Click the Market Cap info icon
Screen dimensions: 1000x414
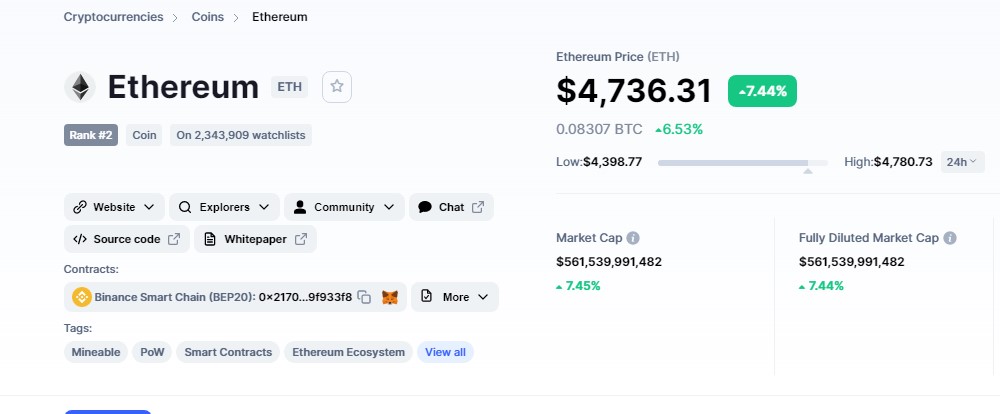633,238
